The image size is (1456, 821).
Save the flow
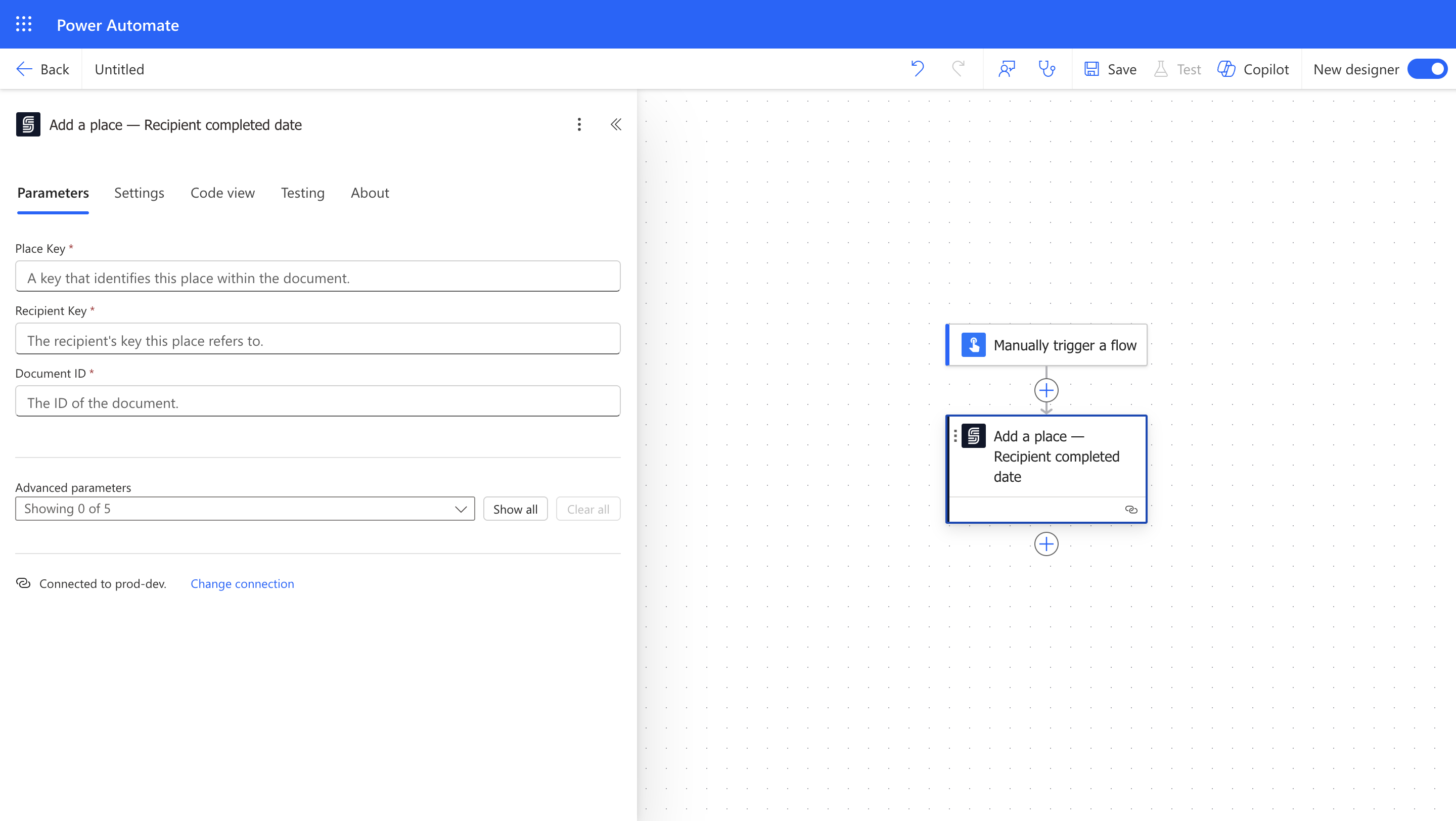[x=1111, y=69]
